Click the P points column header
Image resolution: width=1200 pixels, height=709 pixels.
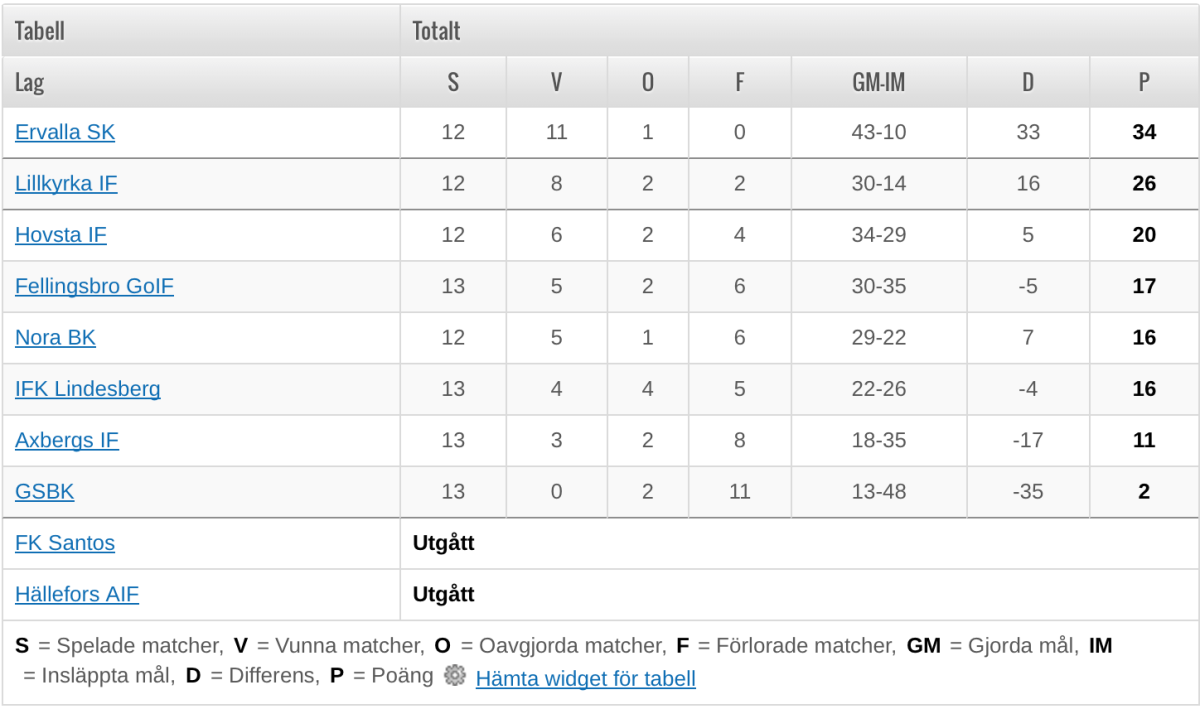(1144, 82)
